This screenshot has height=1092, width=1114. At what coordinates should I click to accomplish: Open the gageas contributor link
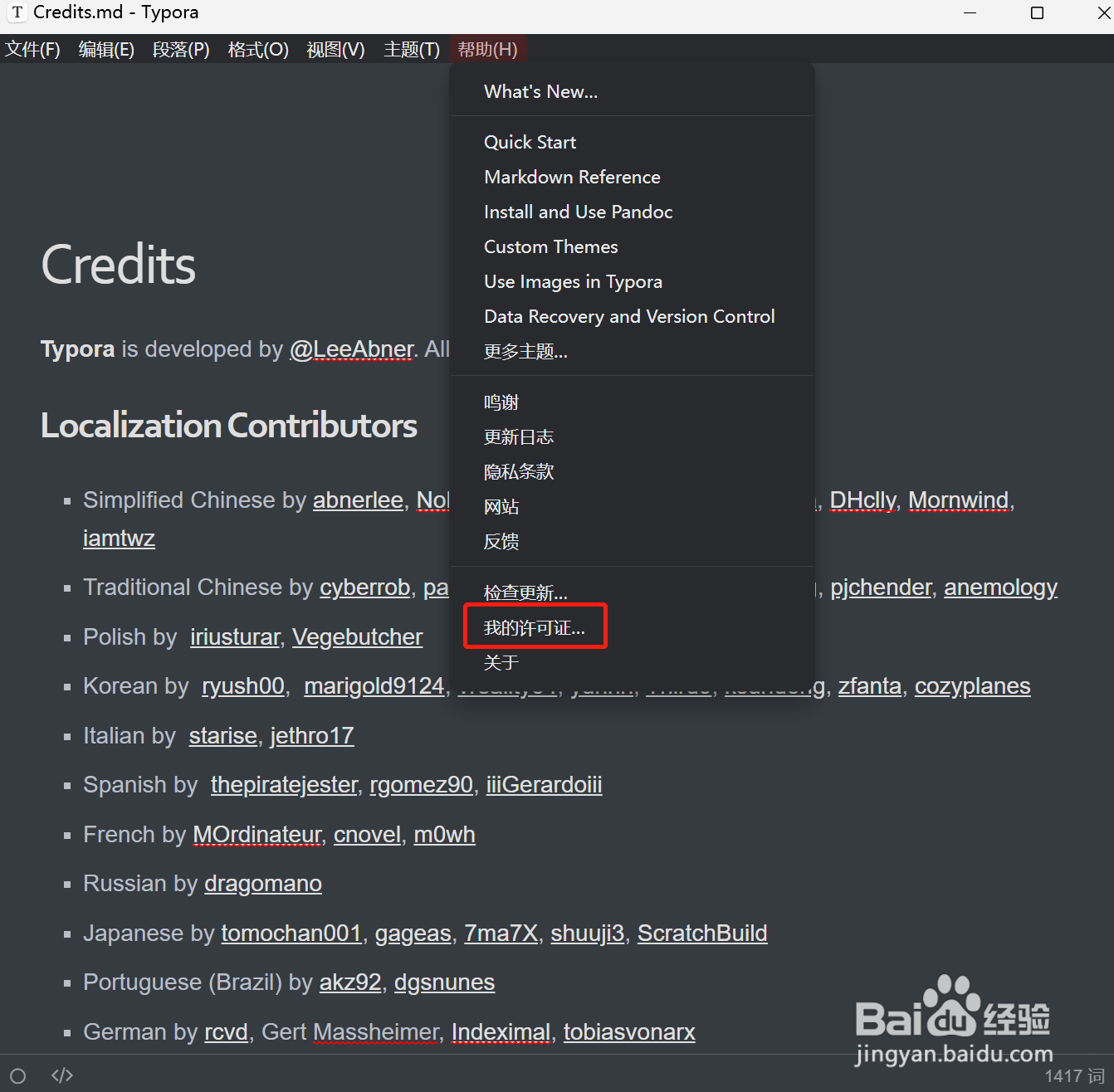pos(413,934)
